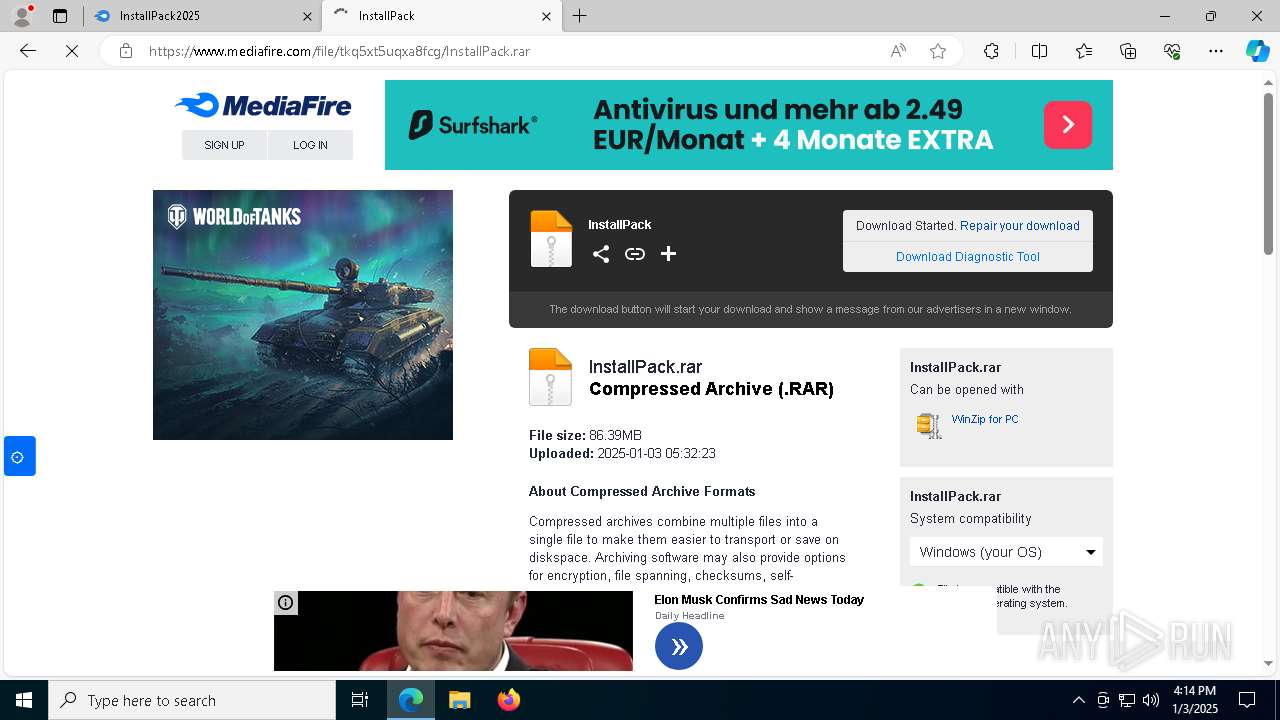Click the read aloud icon in address bar
This screenshot has height=720, width=1280.
(898, 51)
